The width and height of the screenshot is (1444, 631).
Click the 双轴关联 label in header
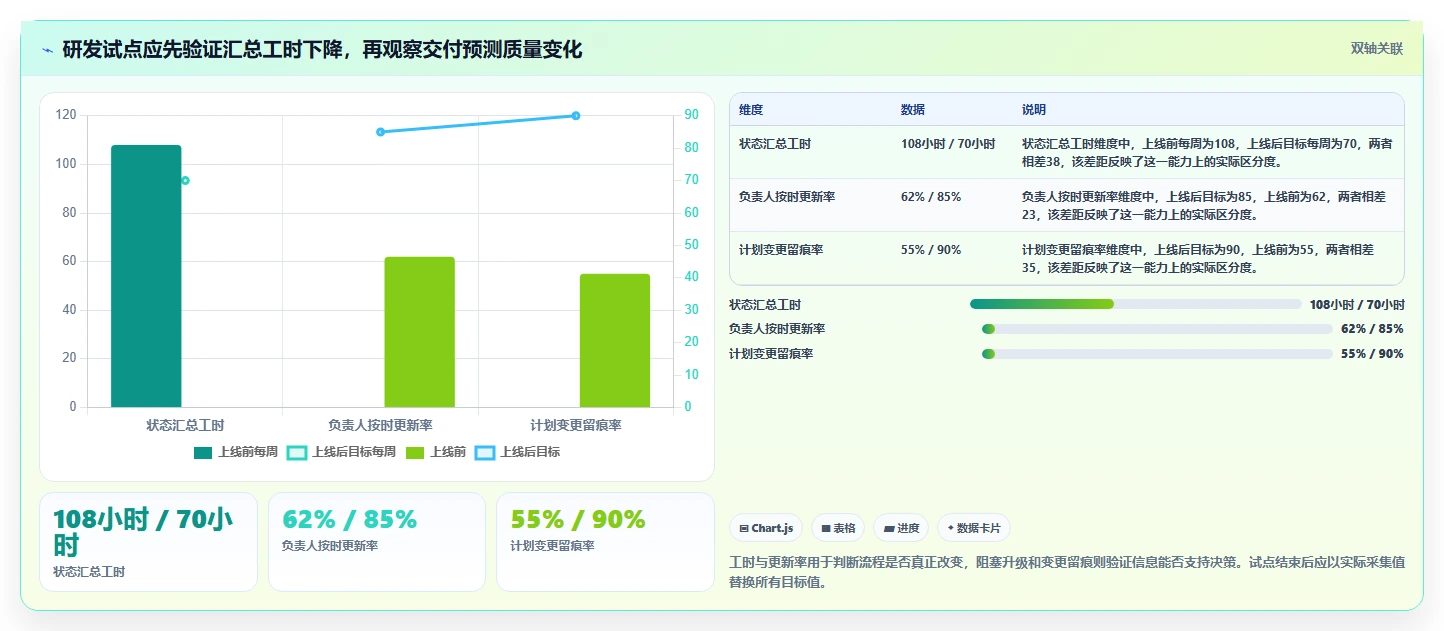(x=1377, y=48)
